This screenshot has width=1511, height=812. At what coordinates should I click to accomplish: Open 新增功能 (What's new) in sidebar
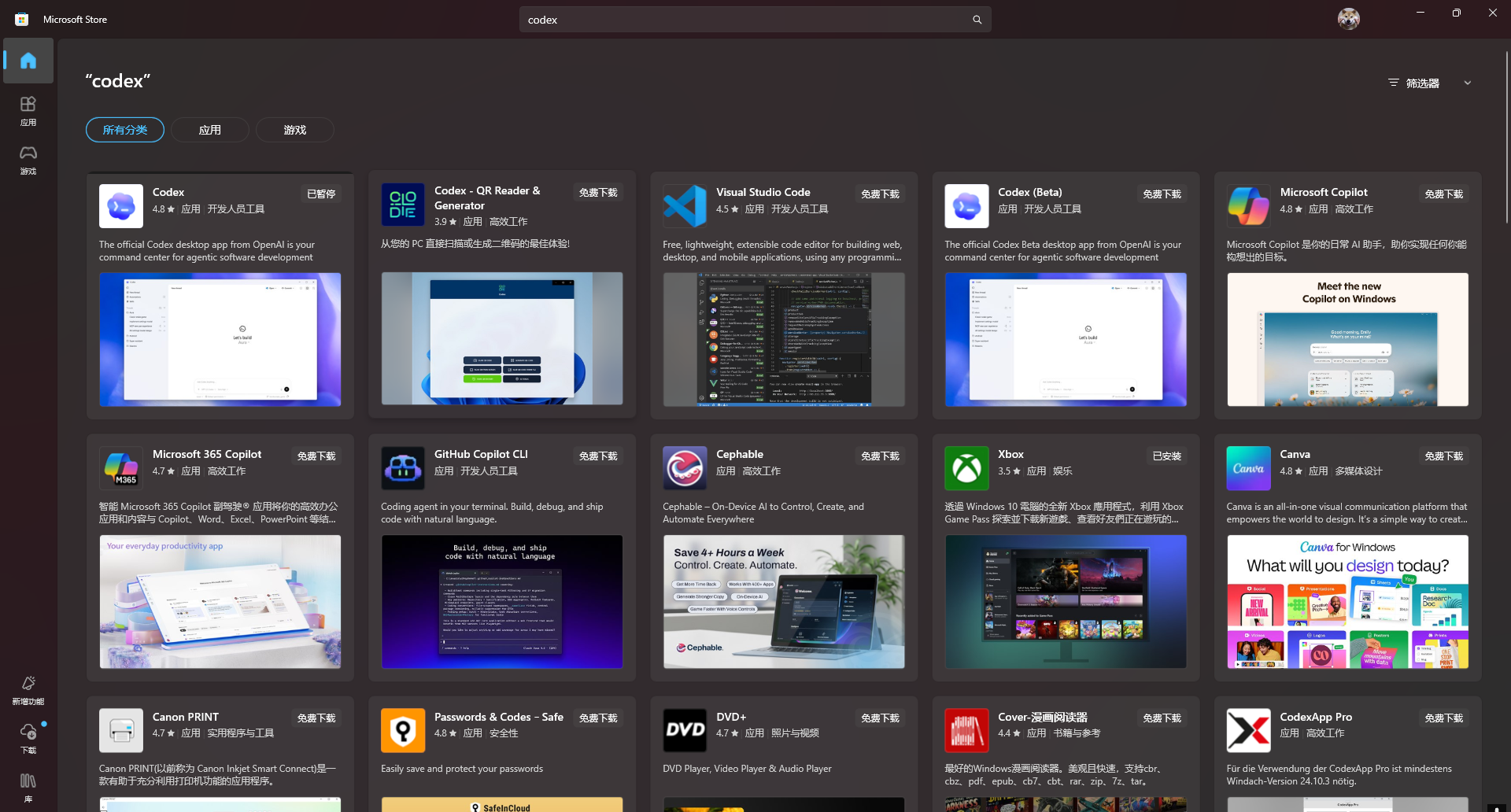[28, 690]
